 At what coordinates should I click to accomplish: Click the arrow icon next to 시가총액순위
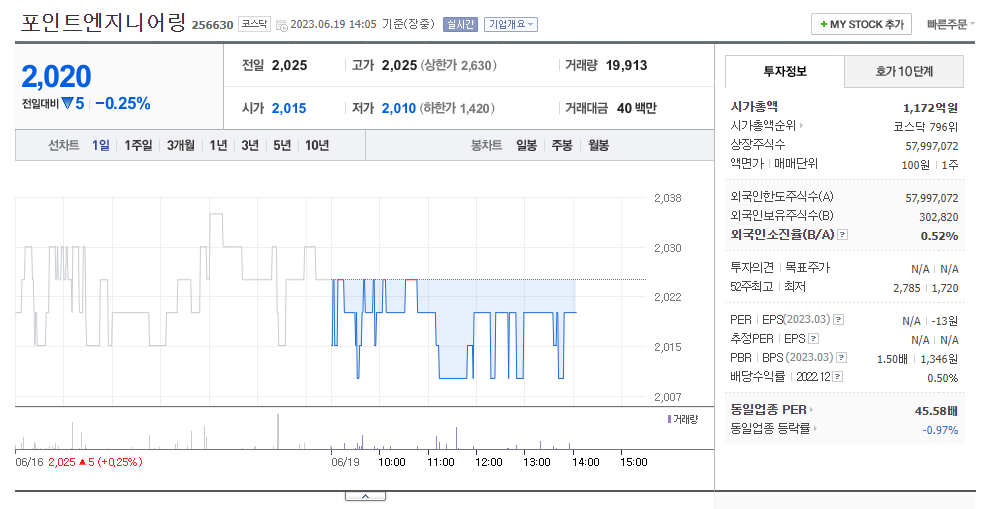pyautogui.click(x=801, y=126)
